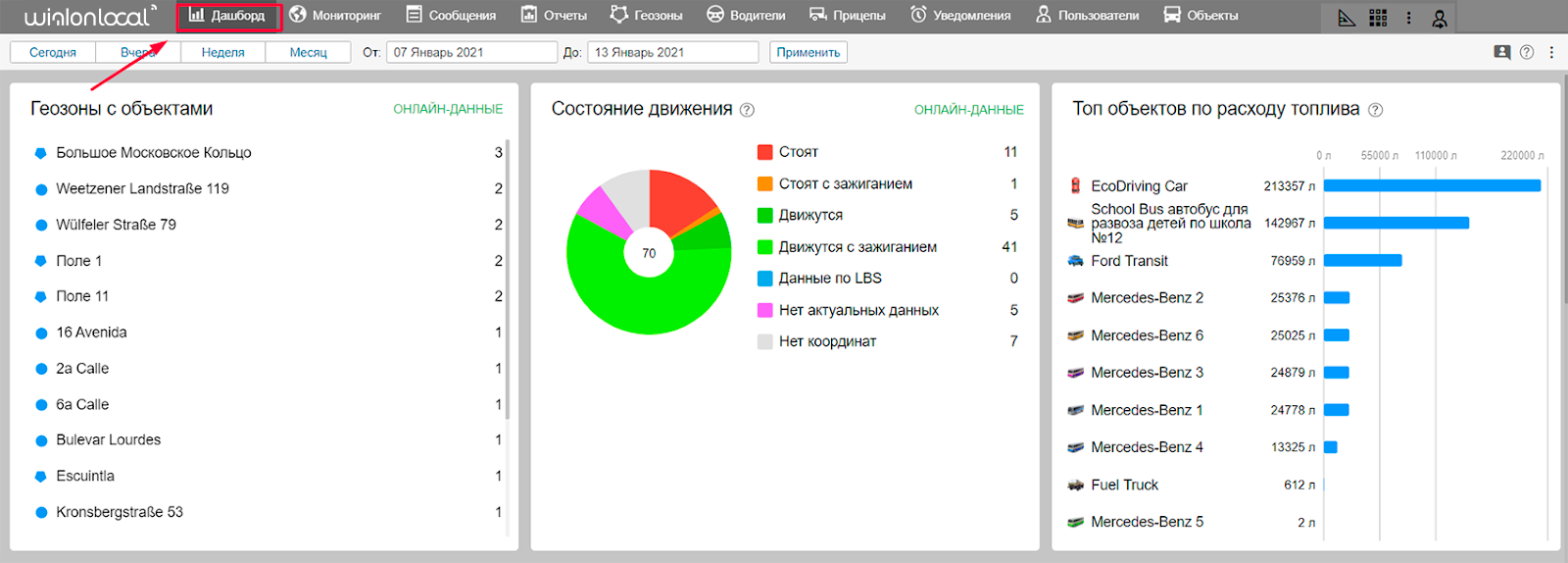The image size is (1568, 563).
Task: Click the ruler measurement tool icon
Action: 1347,18
